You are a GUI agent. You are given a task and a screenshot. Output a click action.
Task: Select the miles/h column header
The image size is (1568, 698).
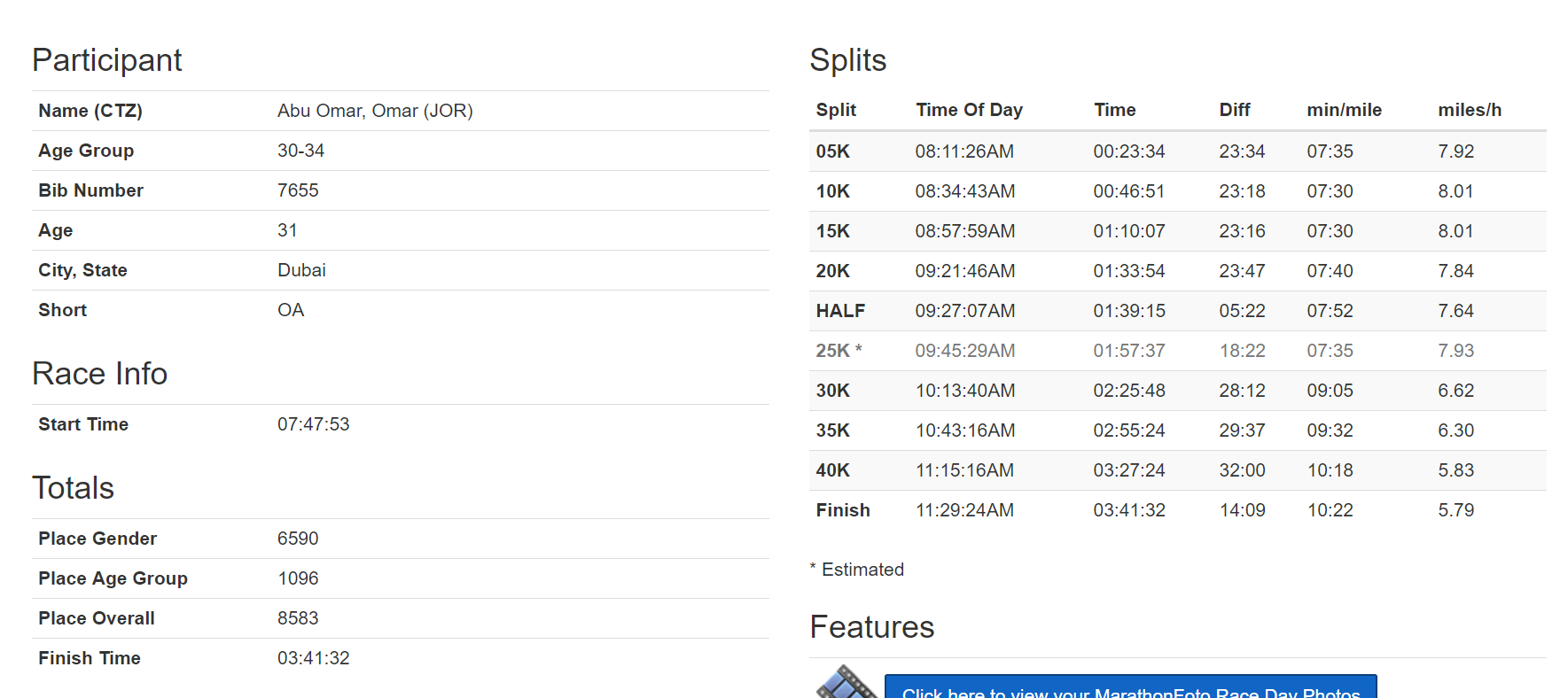click(x=1469, y=110)
